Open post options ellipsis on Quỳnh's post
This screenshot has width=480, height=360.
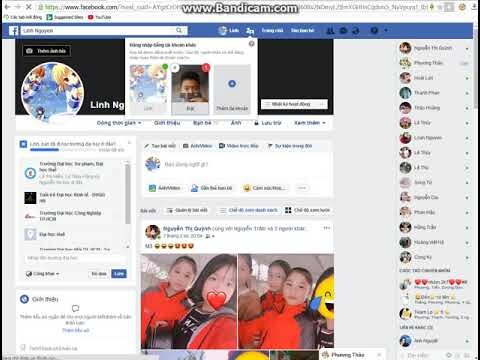[327, 228]
